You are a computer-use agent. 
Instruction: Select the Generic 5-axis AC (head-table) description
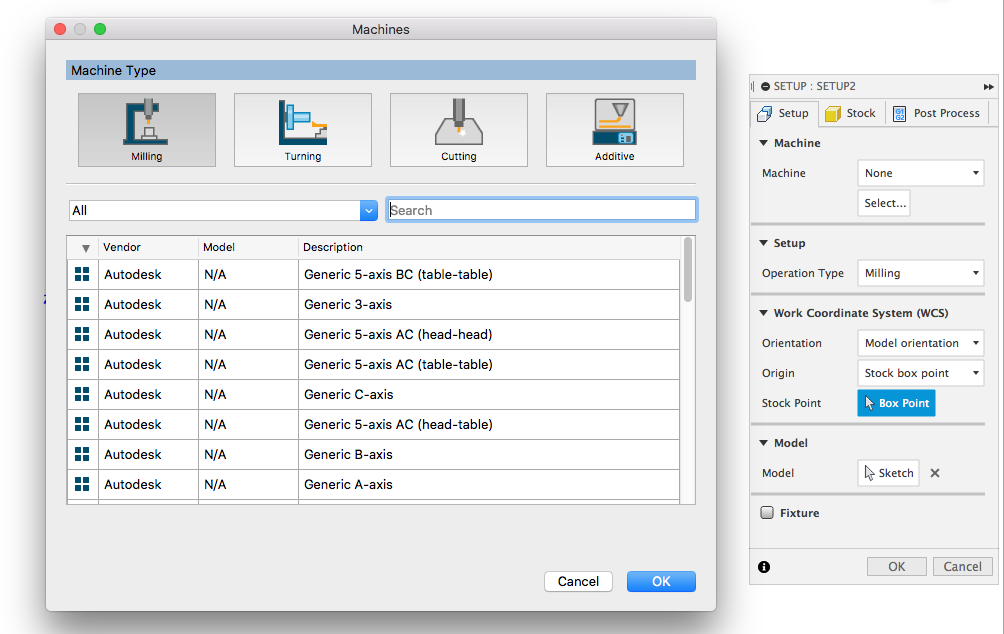tap(398, 424)
